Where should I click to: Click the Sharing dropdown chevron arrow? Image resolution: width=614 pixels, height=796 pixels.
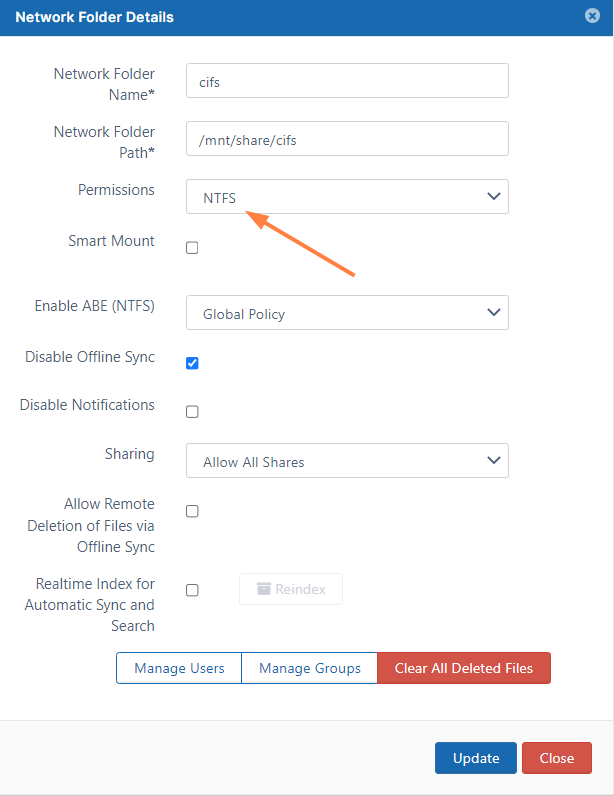pos(493,461)
